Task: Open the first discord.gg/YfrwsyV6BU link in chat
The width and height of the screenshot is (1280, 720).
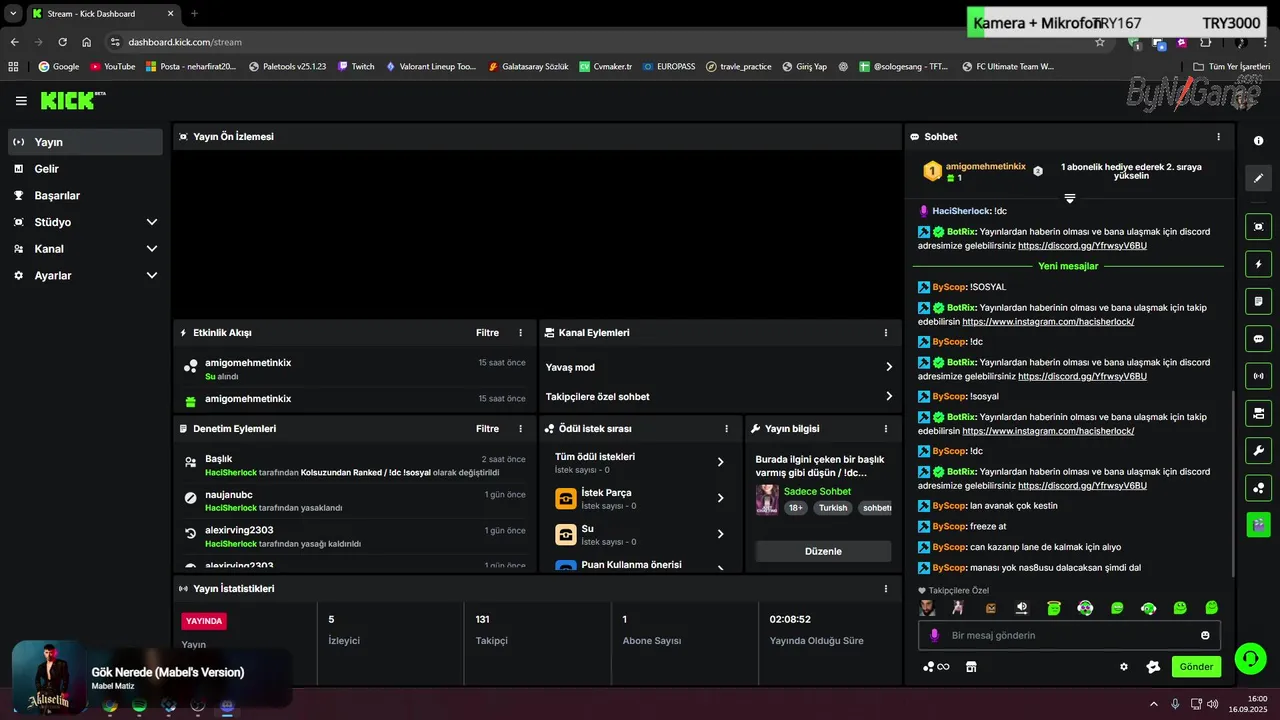Action: click(1082, 246)
